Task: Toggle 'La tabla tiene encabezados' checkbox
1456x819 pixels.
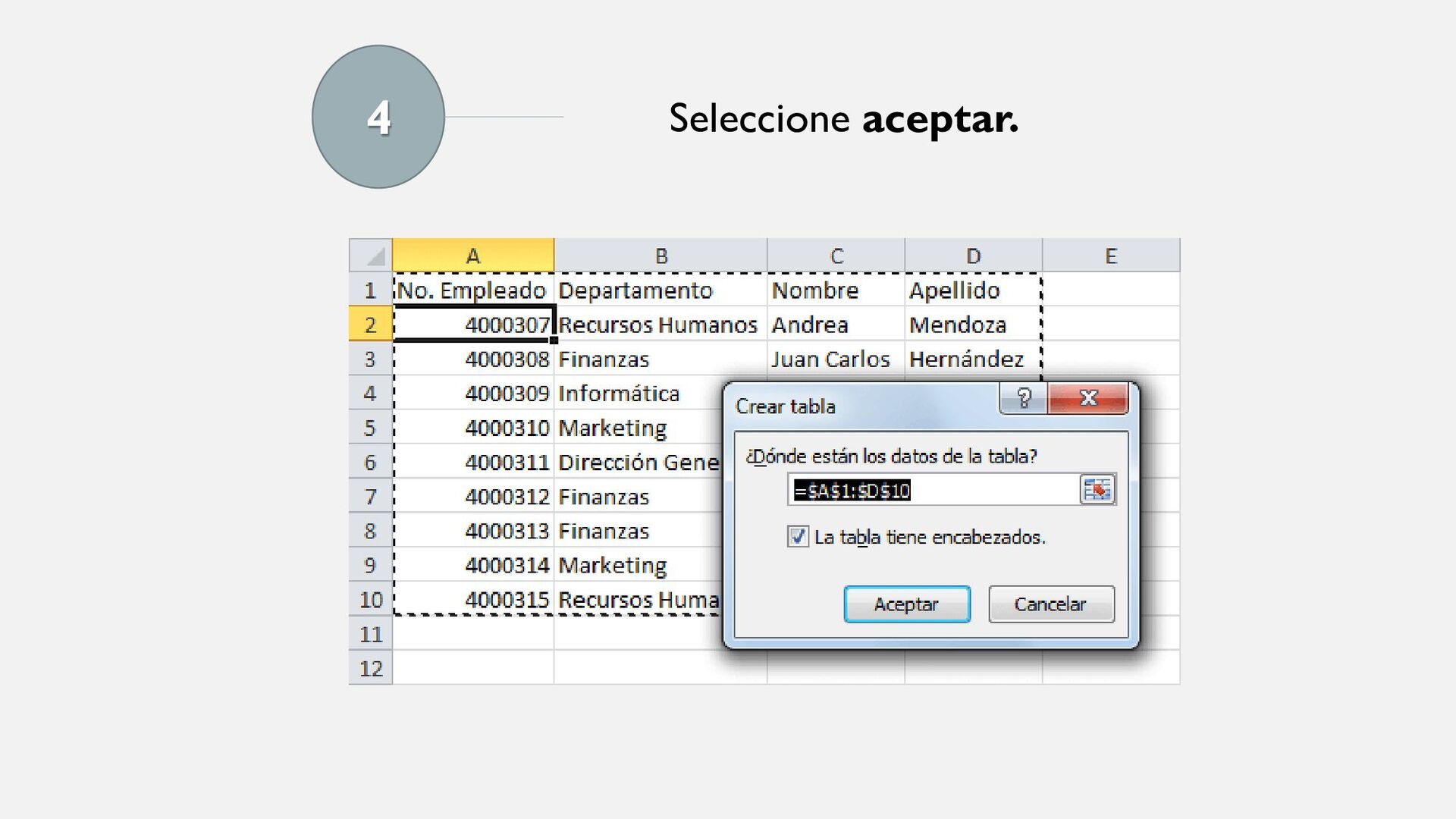Action: point(798,537)
